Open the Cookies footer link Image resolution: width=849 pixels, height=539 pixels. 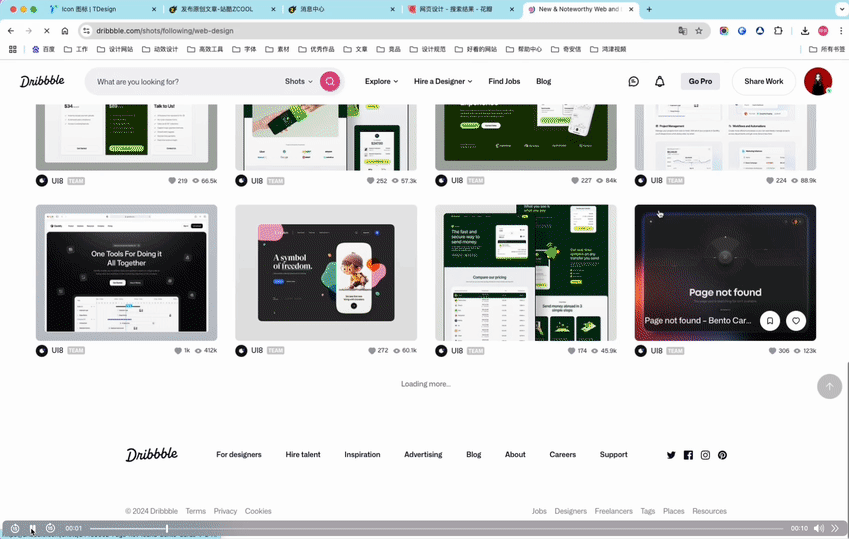click(258, 511)
